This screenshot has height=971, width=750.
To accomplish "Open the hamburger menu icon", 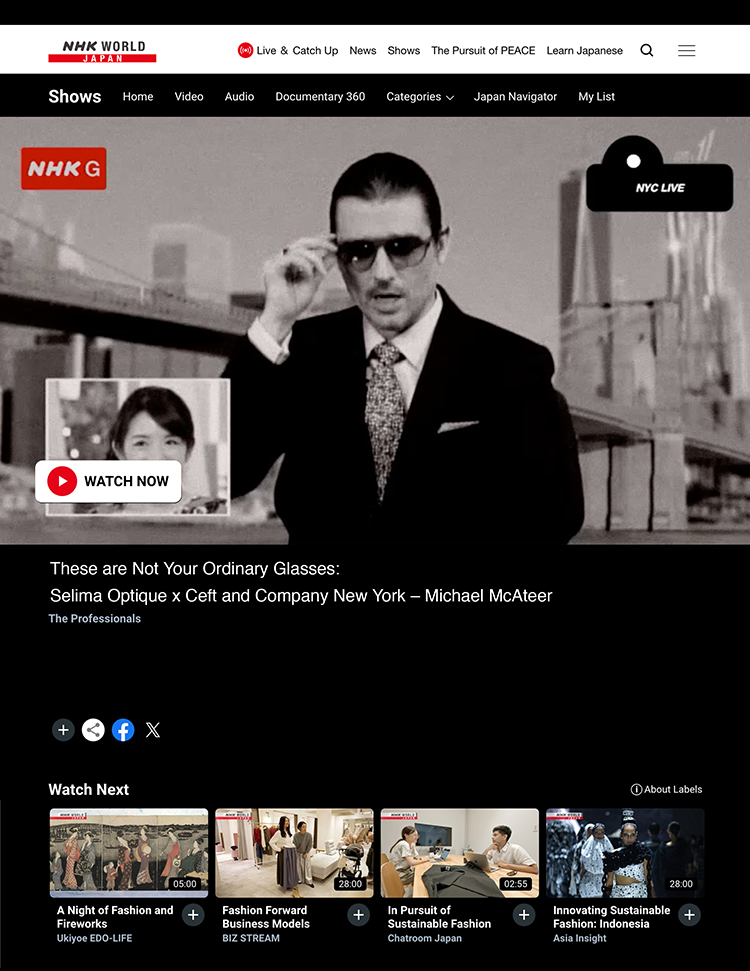I will 686,50.
